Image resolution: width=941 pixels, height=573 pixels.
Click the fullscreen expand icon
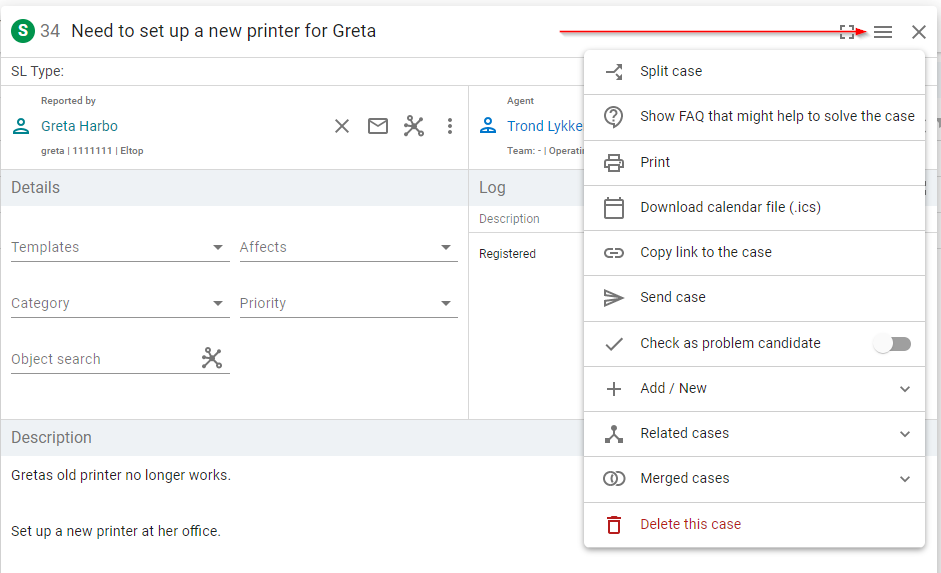point(847,32)
